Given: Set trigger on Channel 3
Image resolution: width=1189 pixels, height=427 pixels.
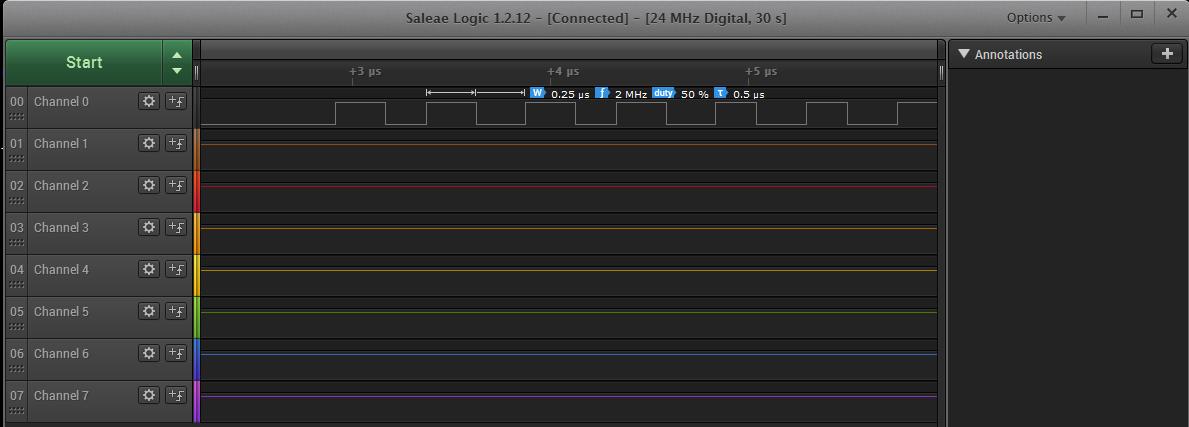Looking at the screenshot, I should point(176,227).
